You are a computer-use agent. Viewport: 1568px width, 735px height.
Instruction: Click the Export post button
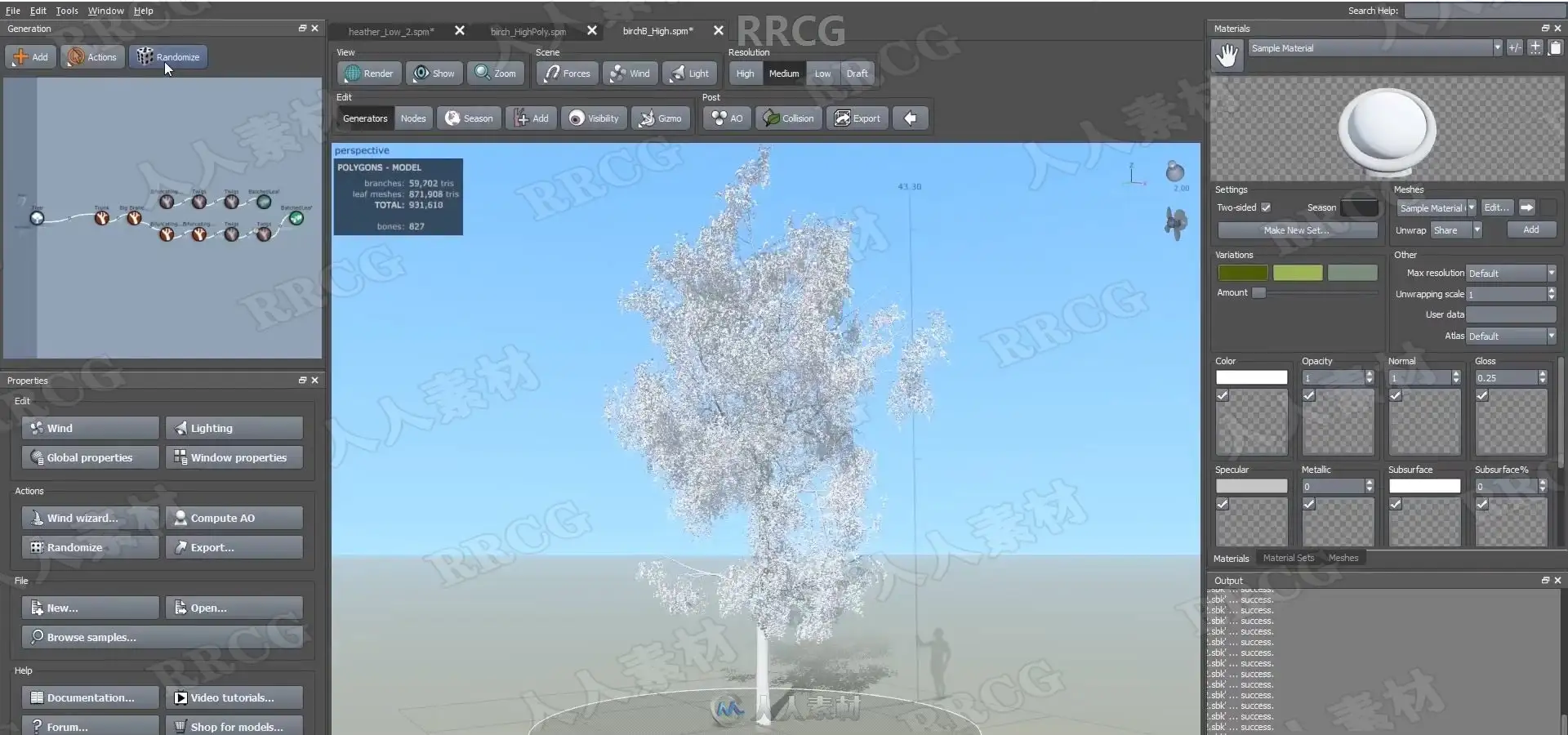pyautogui.click(x=857, y=118)
